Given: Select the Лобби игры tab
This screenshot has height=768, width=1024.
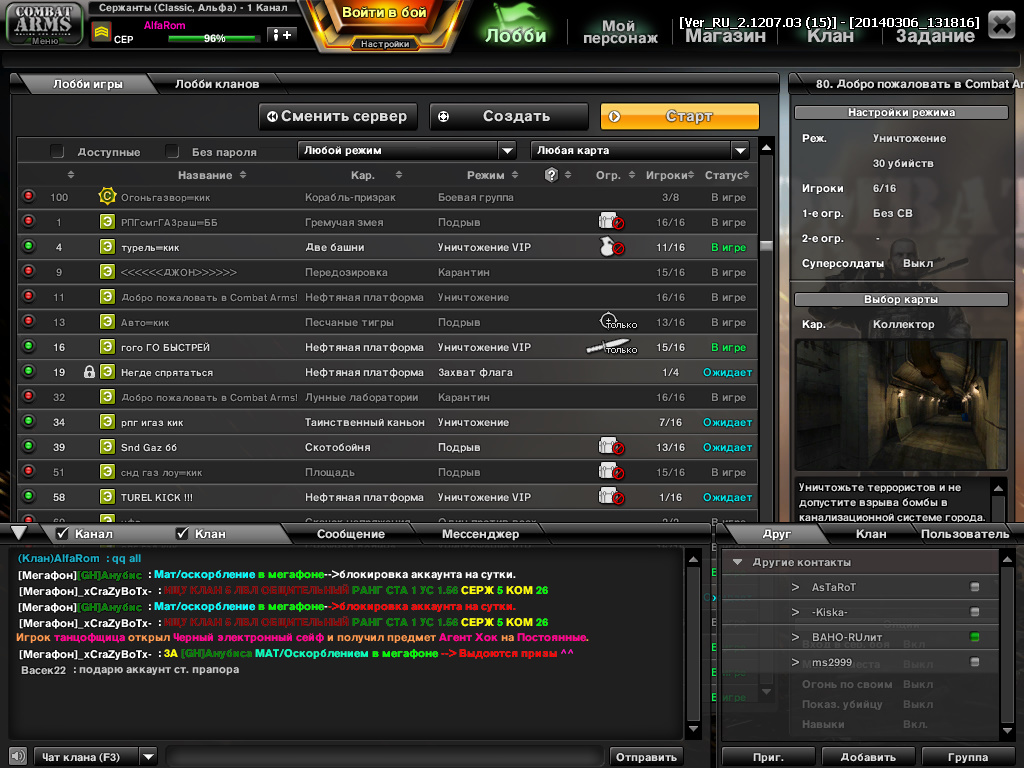Looking at the screenshot, I should [88, 84].
